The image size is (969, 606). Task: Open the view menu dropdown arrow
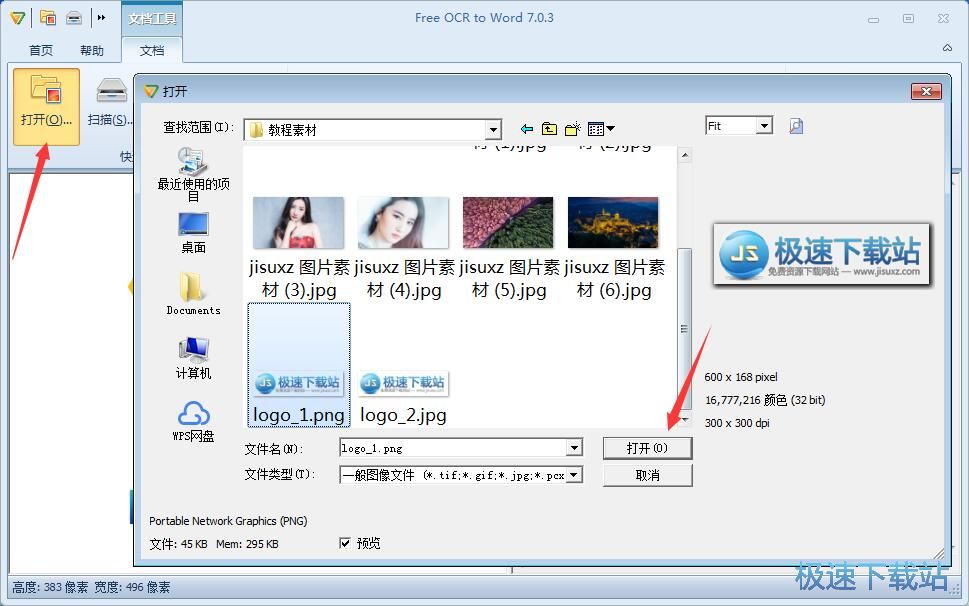coord(611,129)
